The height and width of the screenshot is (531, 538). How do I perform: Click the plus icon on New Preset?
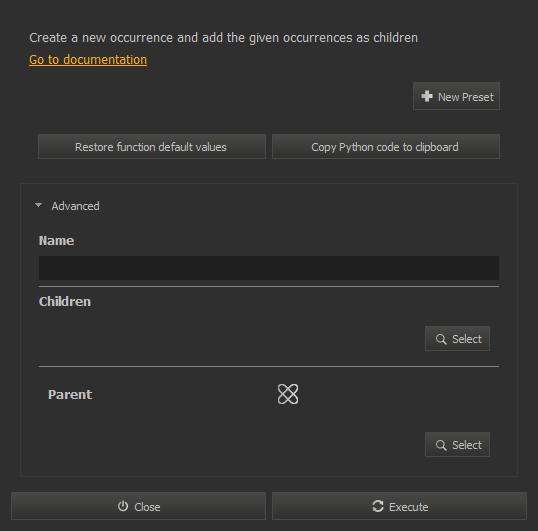point(427,96)
